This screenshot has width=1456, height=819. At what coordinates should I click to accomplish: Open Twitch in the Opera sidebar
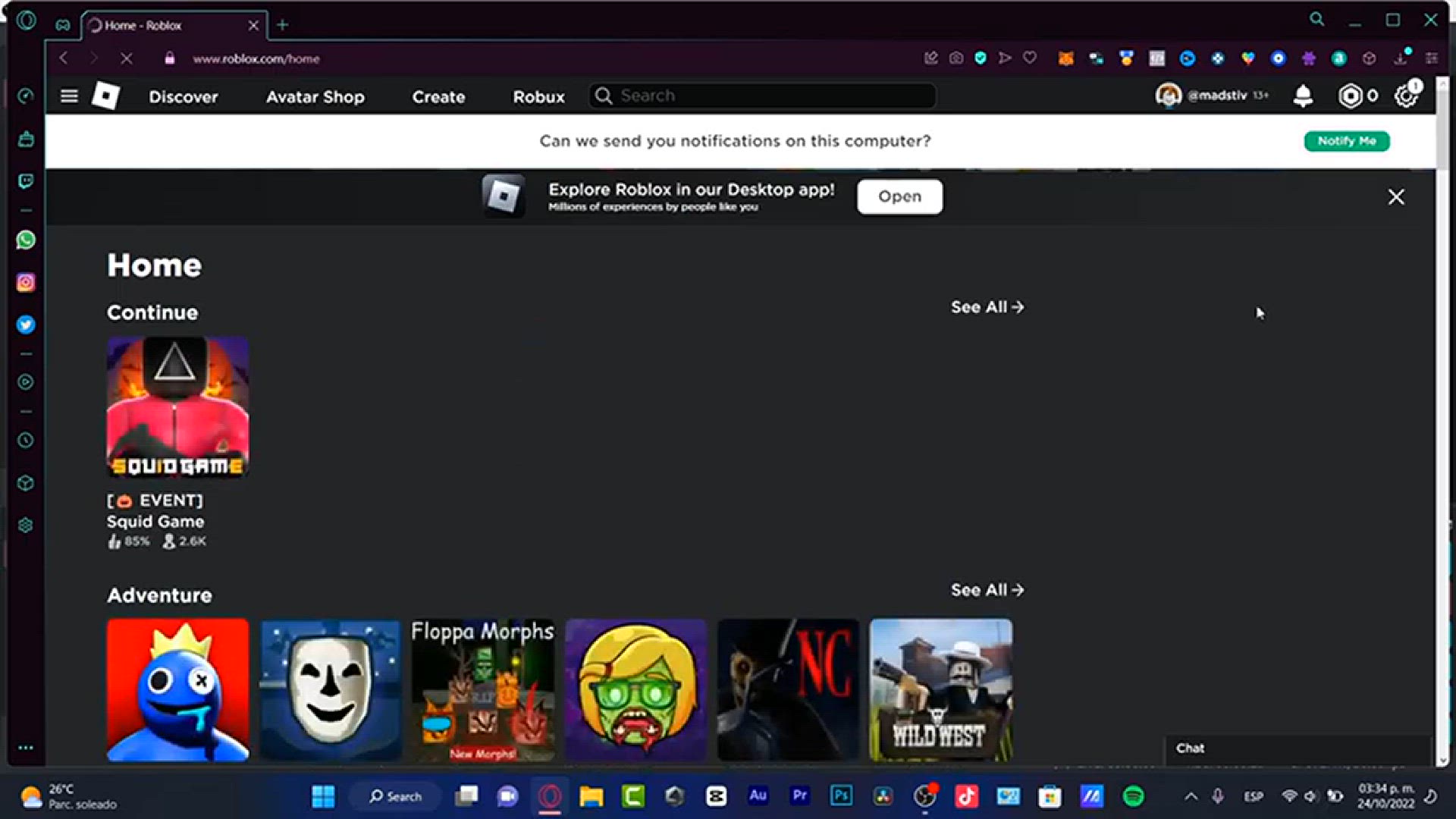click(26, 181)
